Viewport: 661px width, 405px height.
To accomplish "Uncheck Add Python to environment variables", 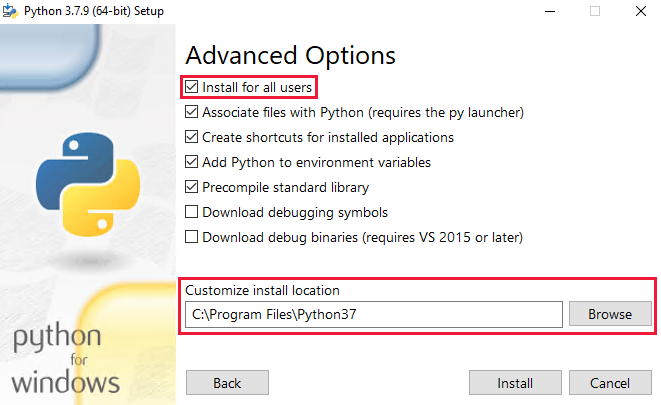I will [x=192, y=162].
